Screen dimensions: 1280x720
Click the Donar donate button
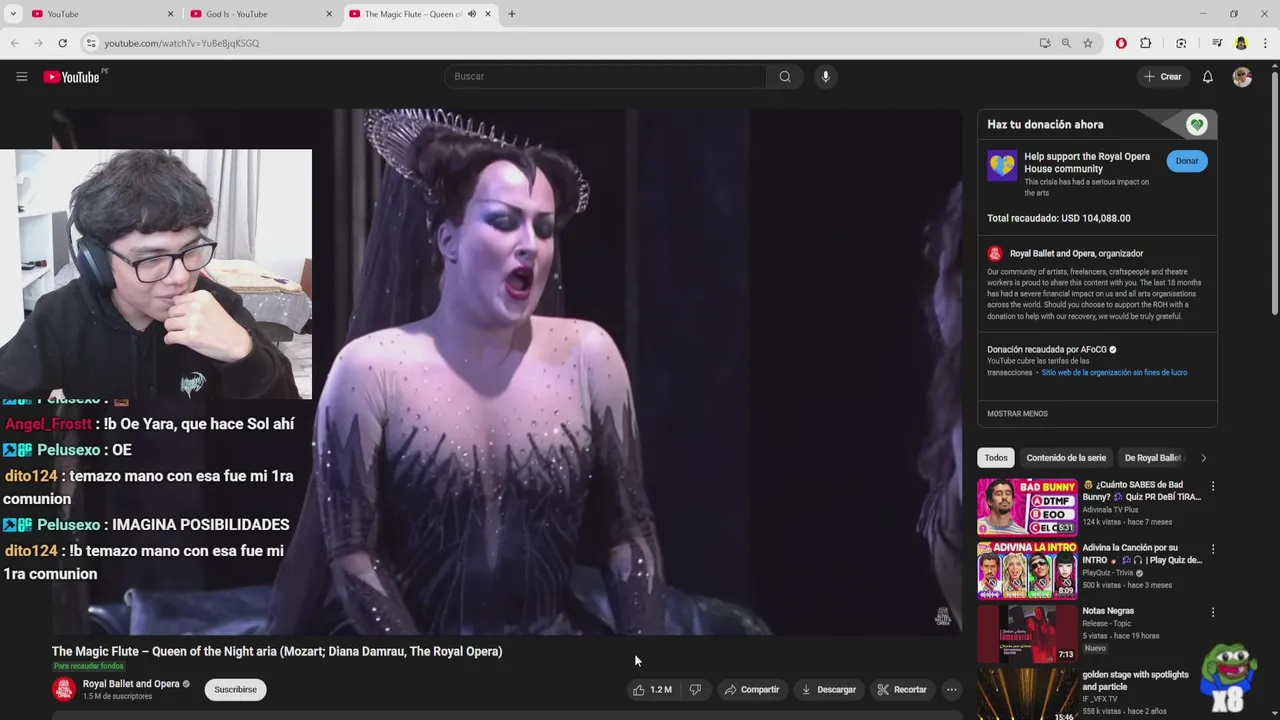click(1187, 161)
